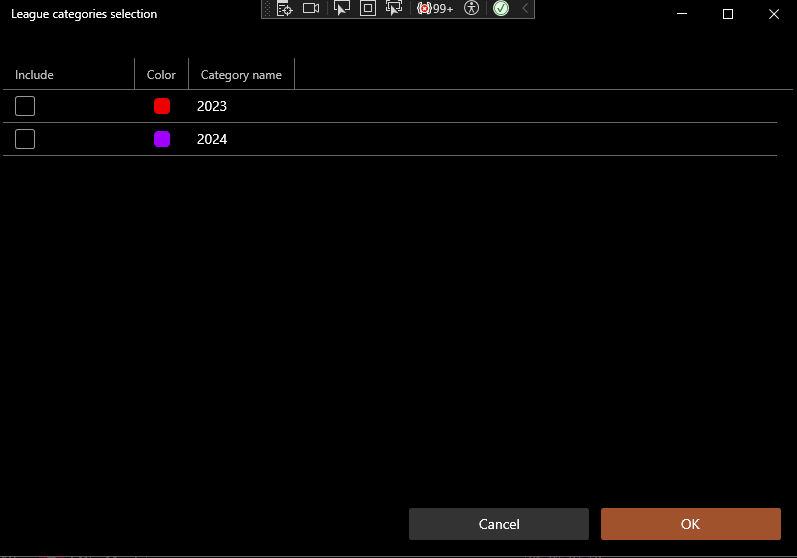This screenshot has width=797, height=558.
Task: Sort by the Include column header
Action: click(x=69, y=75)
